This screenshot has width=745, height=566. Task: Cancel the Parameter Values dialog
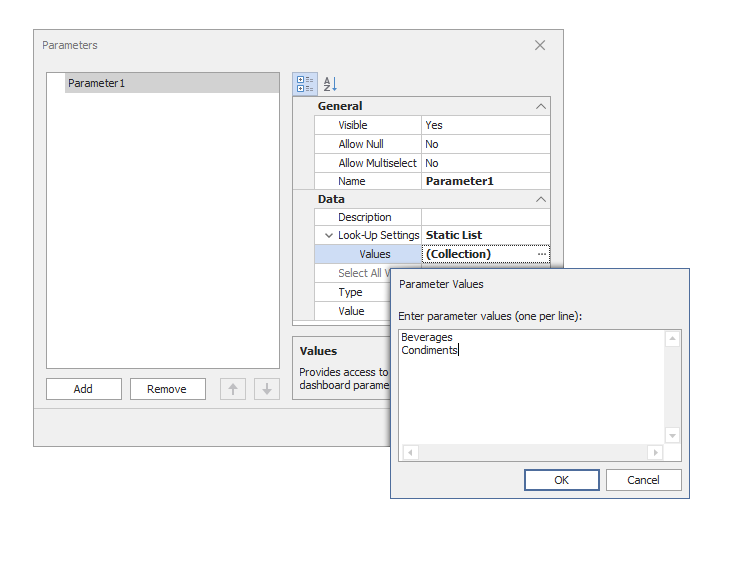pyautogui.click(x=643, y=480)
